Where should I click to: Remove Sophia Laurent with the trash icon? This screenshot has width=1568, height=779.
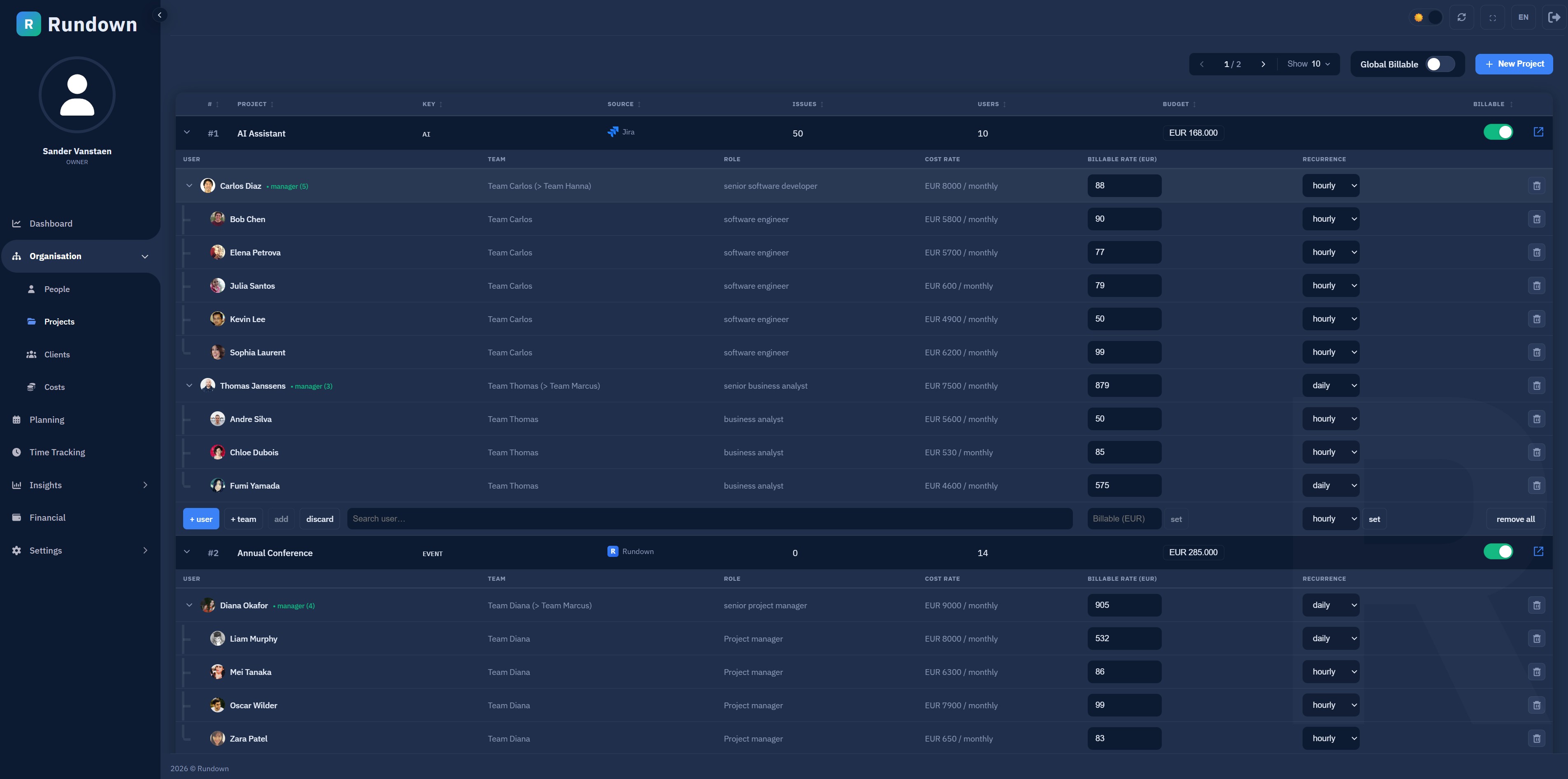point(1536,353)
